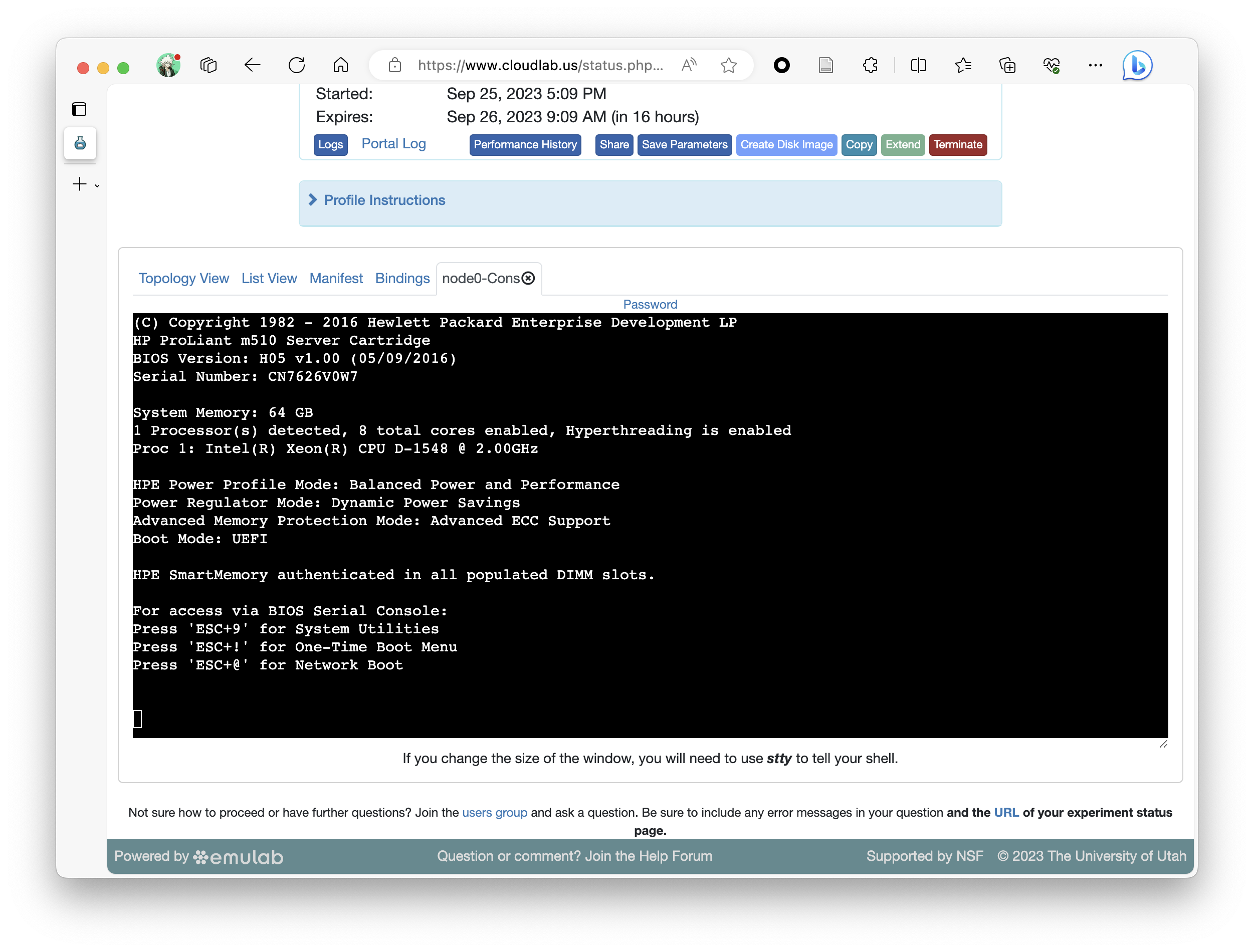1254x952 pixels.
Task: Click the new tab options dropdown arrow
Action: coord(98,185)
